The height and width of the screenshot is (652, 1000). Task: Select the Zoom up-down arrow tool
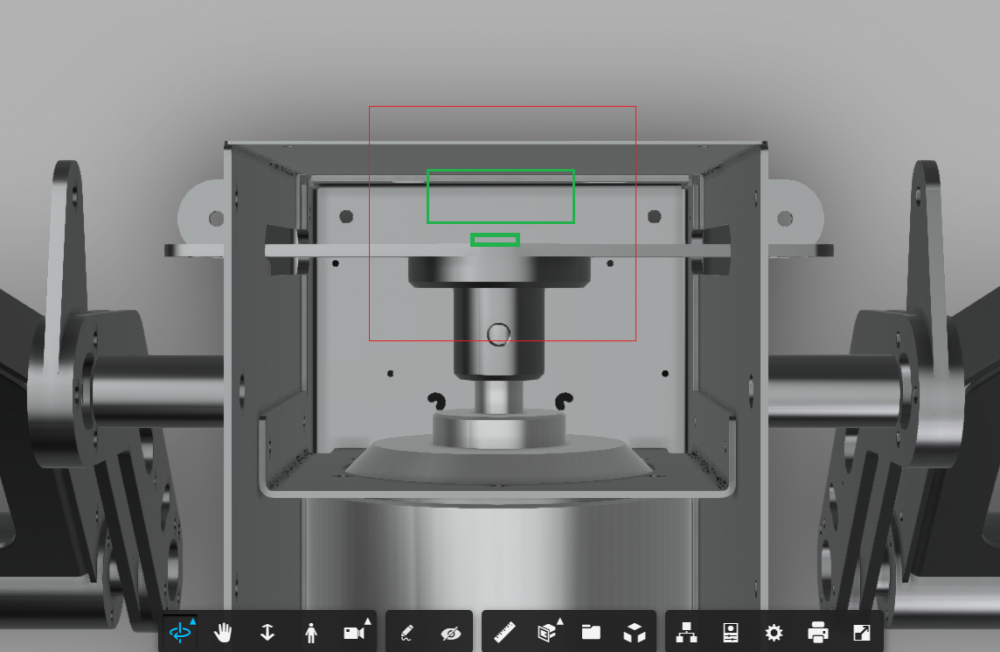click(267, 632)
